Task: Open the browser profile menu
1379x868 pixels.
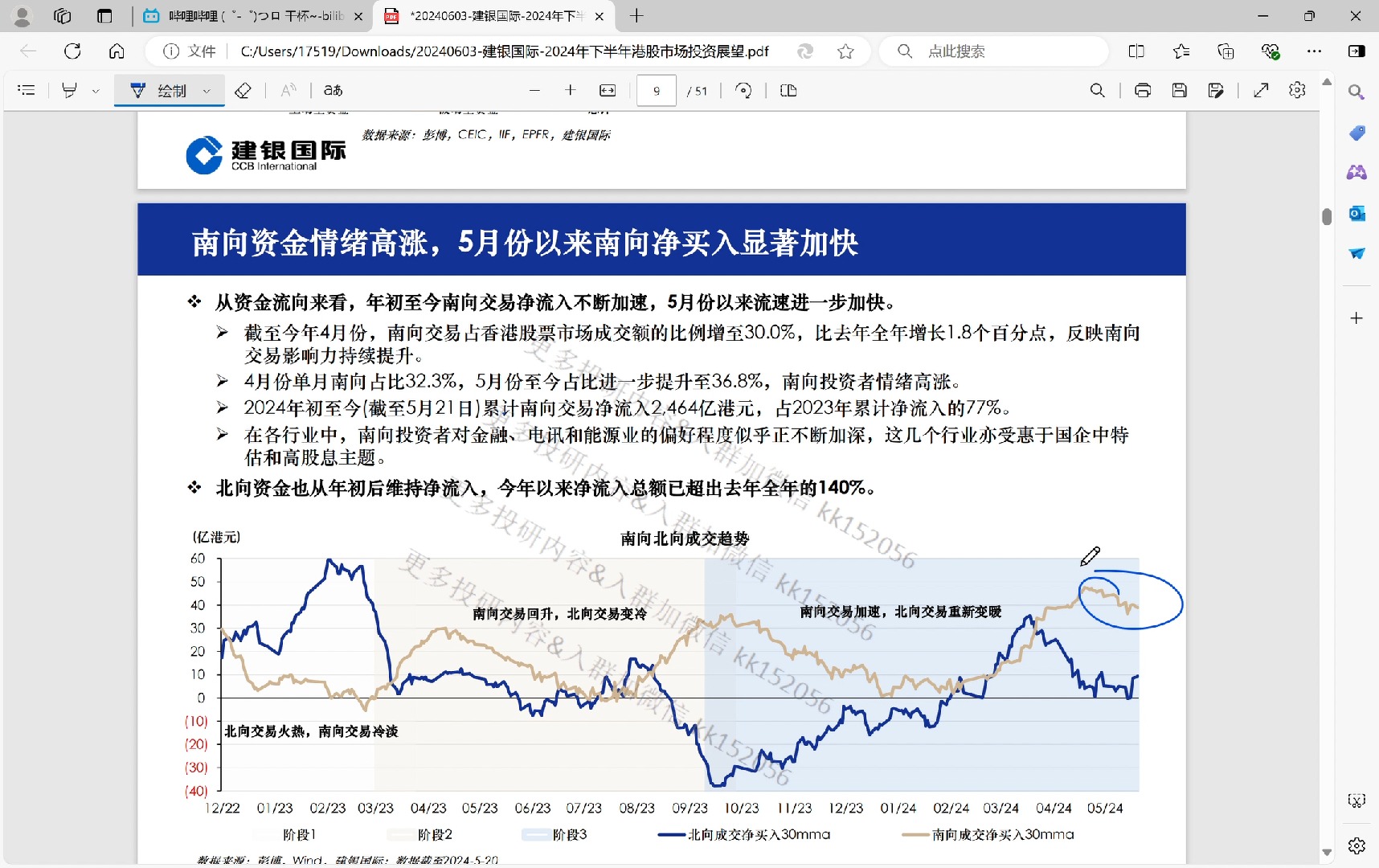Action: tap(22, 16)
